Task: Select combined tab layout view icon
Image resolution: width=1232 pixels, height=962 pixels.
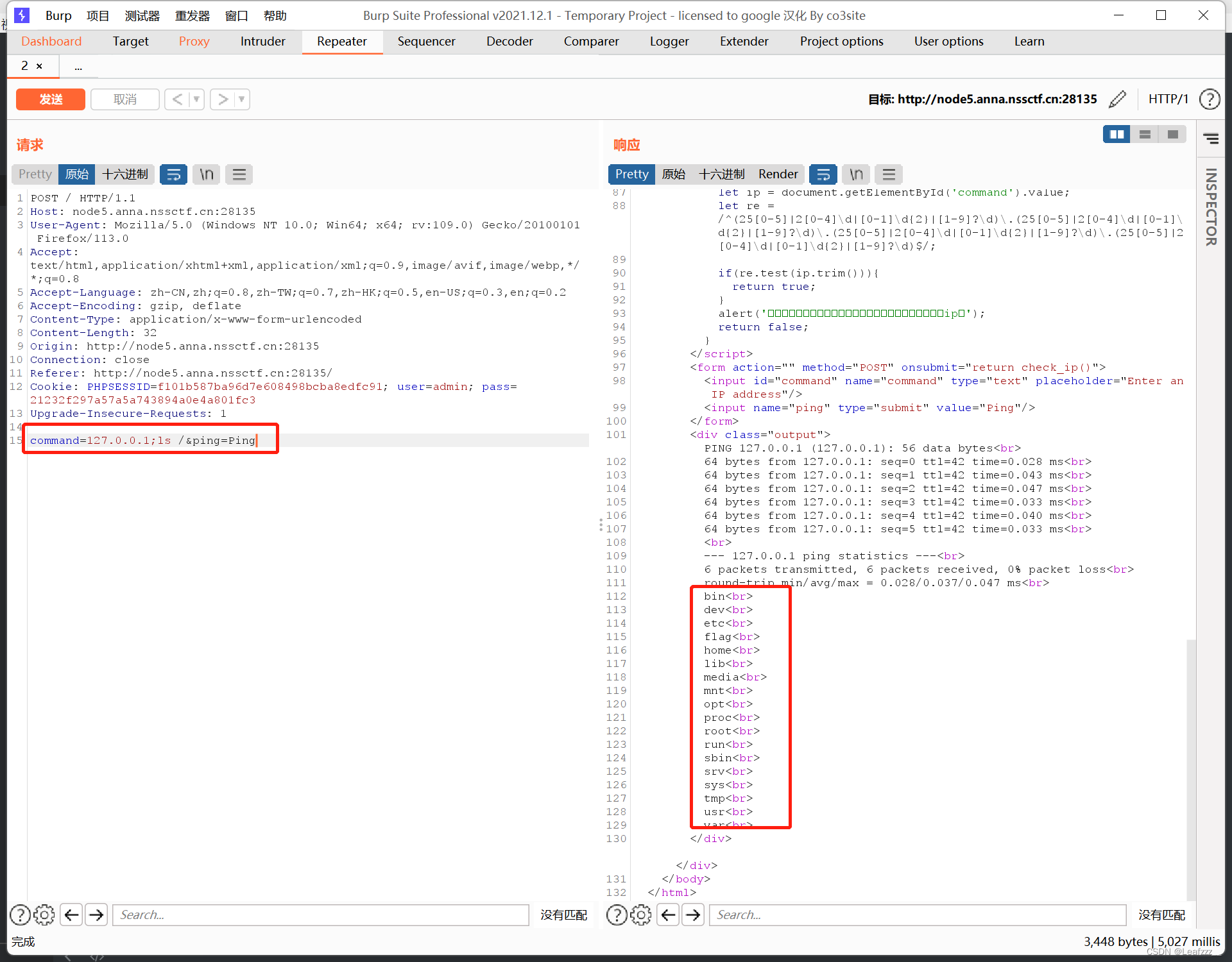Action: [x=1173, y=135]
